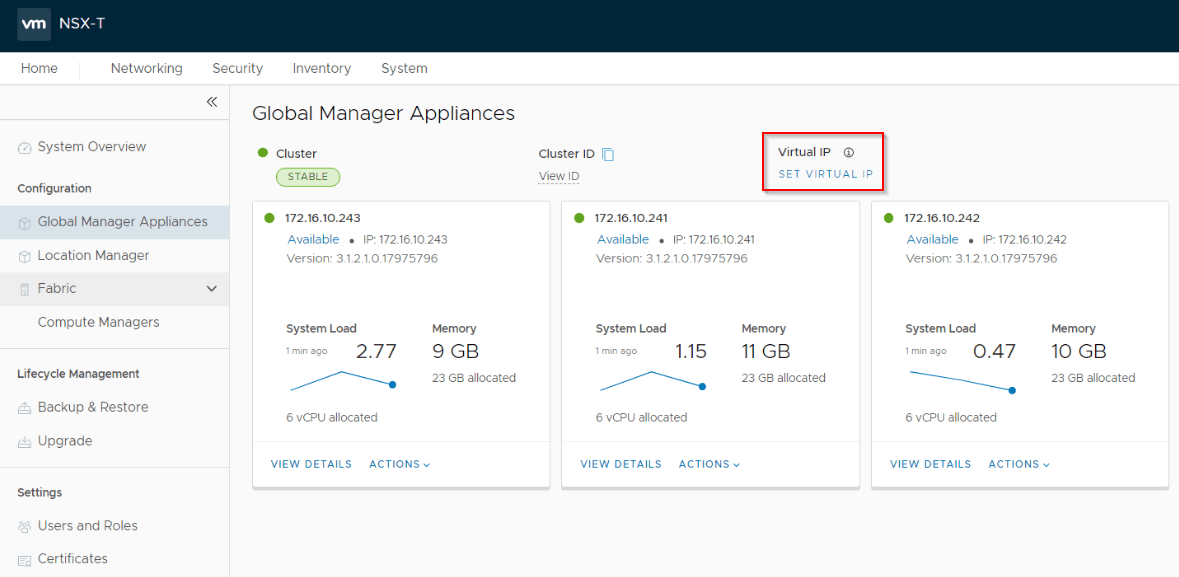Image resolution: width=1179 pixels, height=577 pixels.
Task: Click the Global Manager Appliances page heading
Action: [383, 114]
